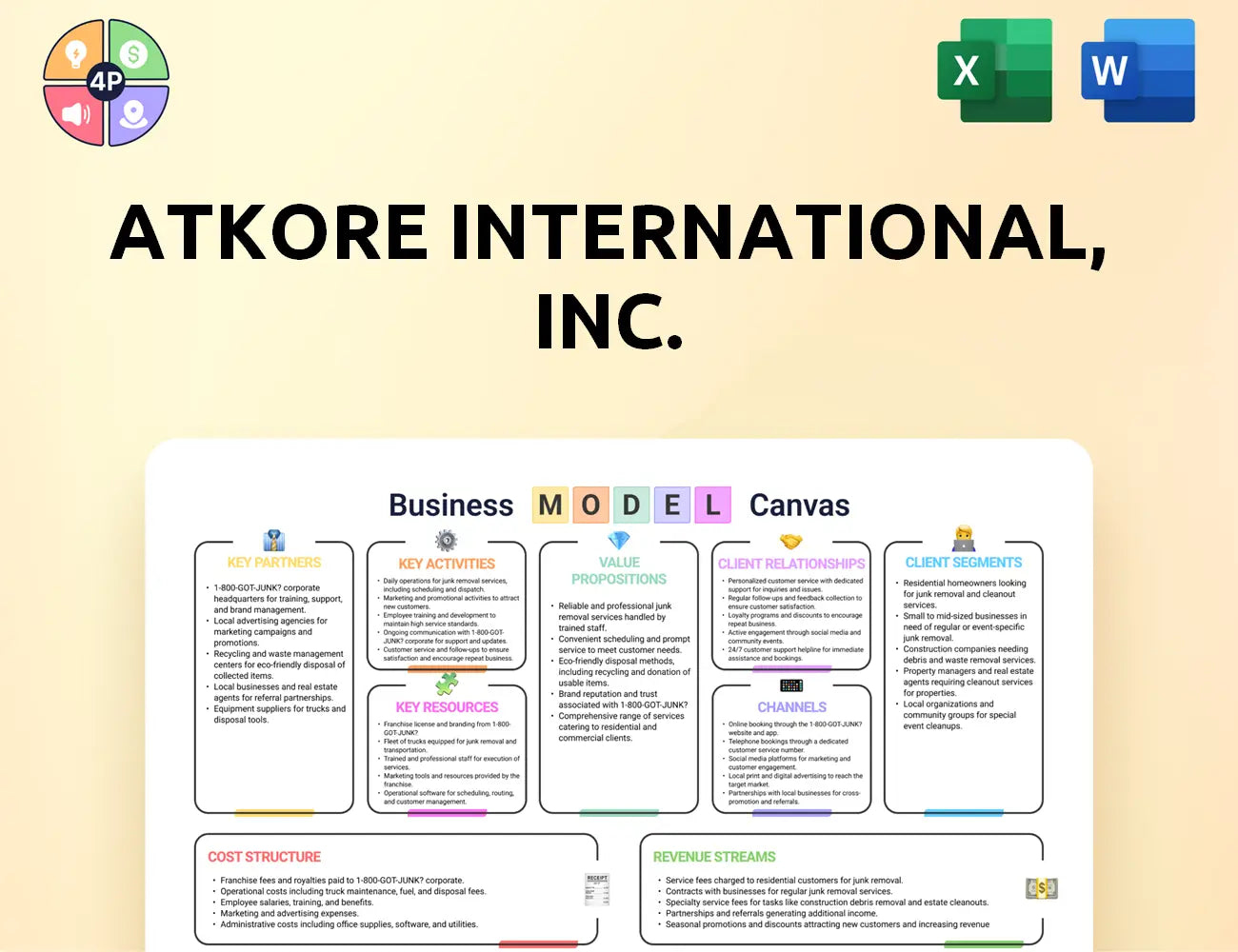This screenshot has width=1238, height=952.
Task: Click 'Operational costs including truck maintenance' line
Action: click(x=349, y=892)
